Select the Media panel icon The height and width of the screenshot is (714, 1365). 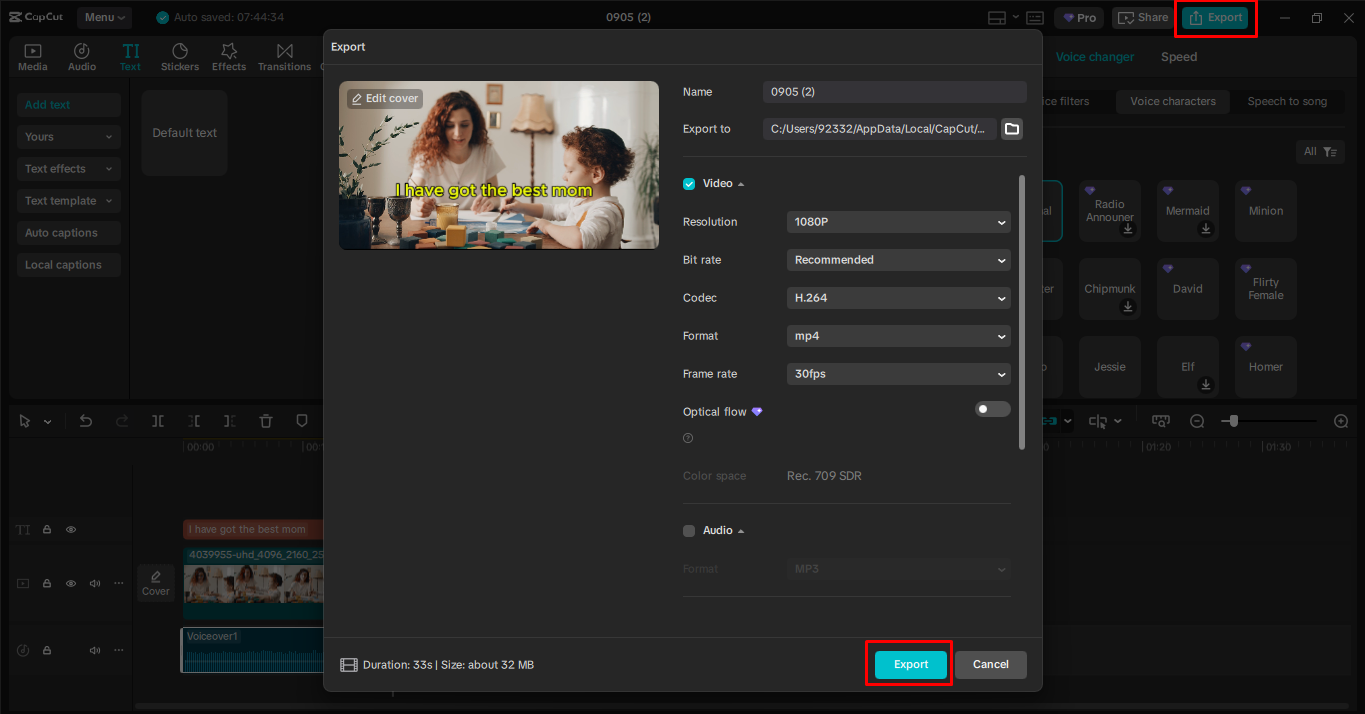[x=32, y=55]
